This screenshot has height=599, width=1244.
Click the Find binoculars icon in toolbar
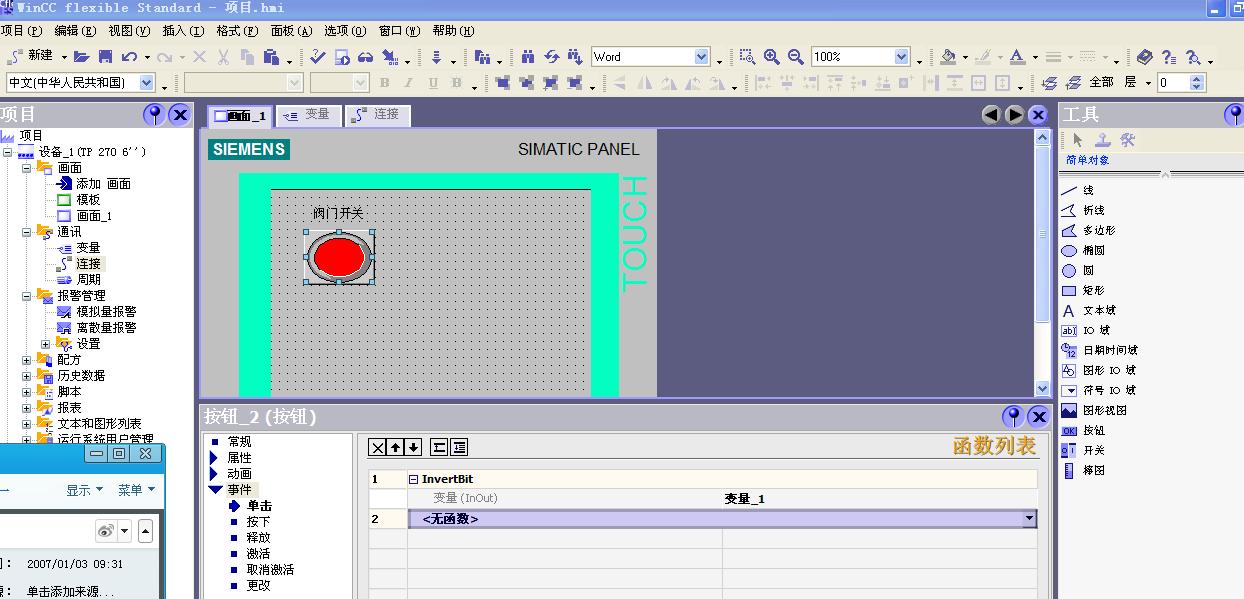528,57
